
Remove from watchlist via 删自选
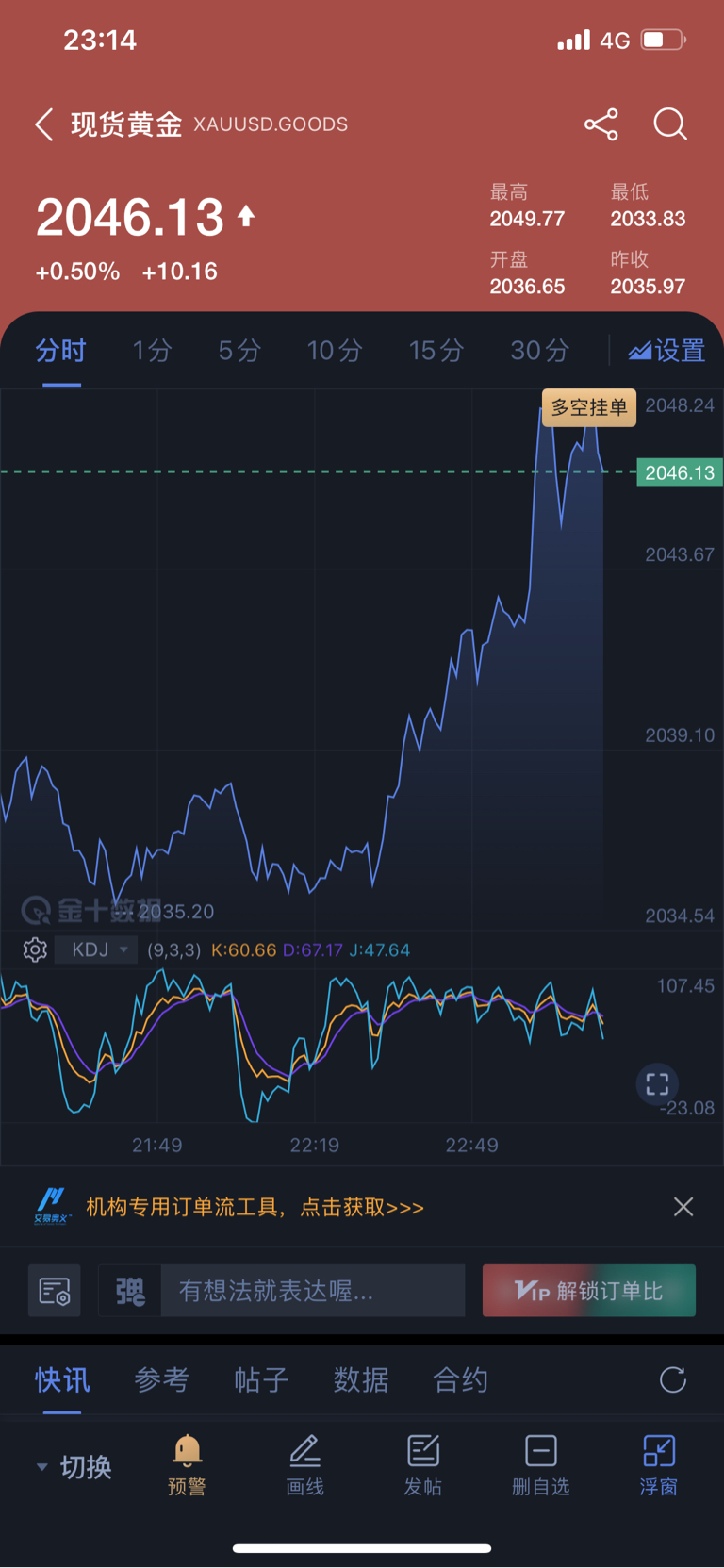tap(541, 1464)
